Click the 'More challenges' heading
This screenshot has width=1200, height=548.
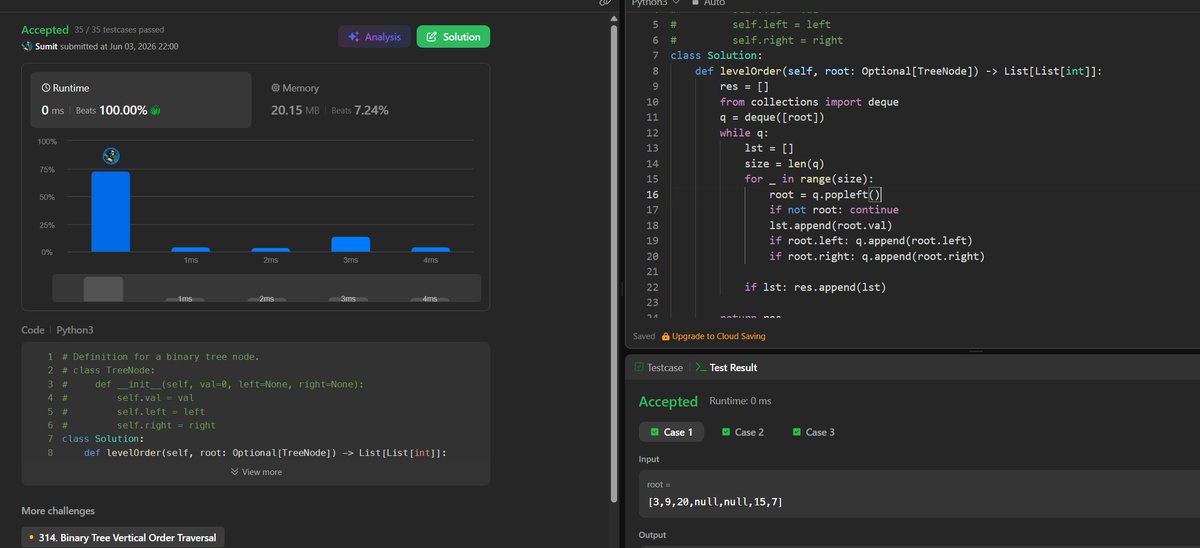(x=58, y=511)
